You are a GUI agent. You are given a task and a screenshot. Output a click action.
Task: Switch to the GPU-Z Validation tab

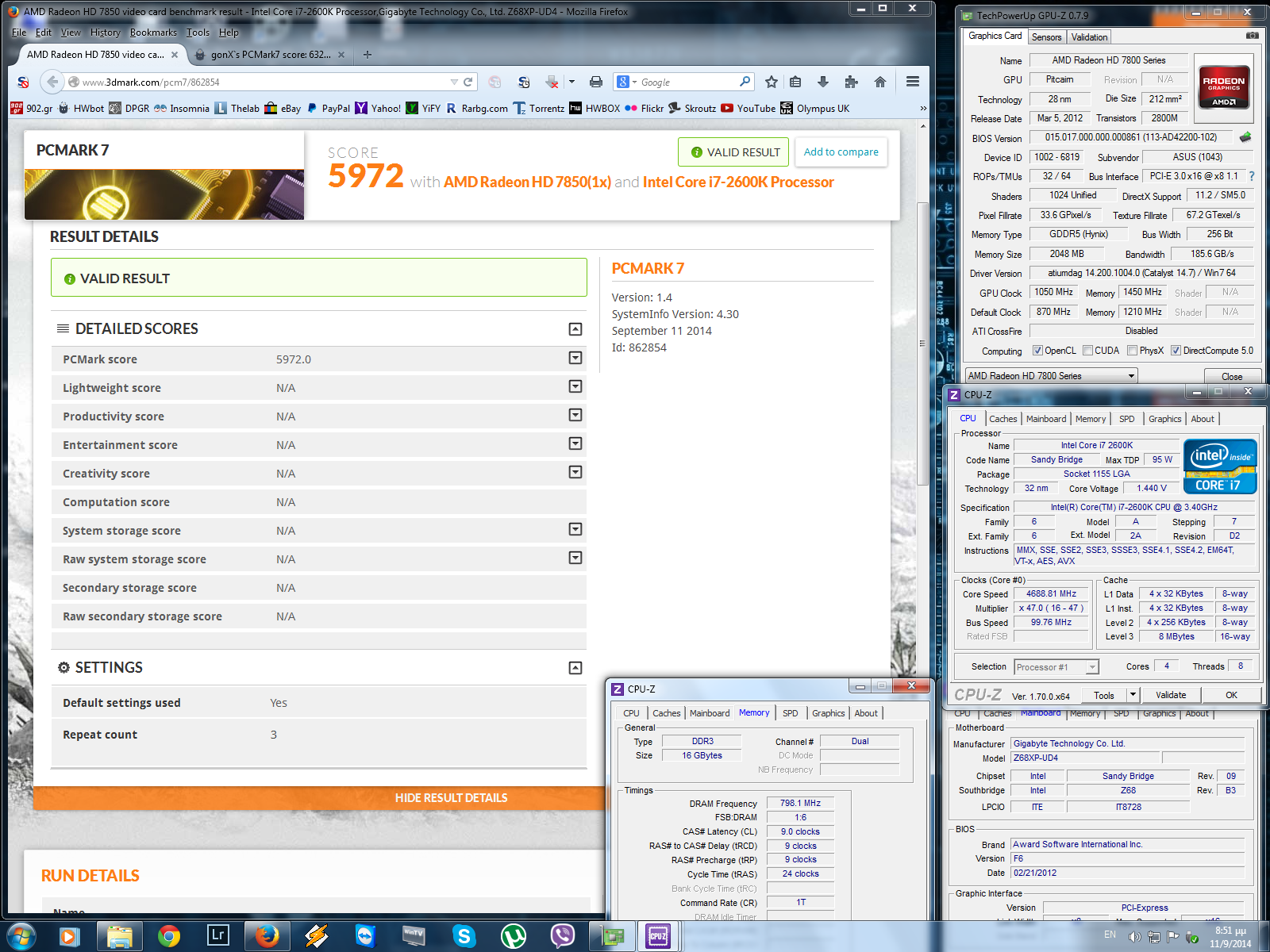click(1089, 37)
